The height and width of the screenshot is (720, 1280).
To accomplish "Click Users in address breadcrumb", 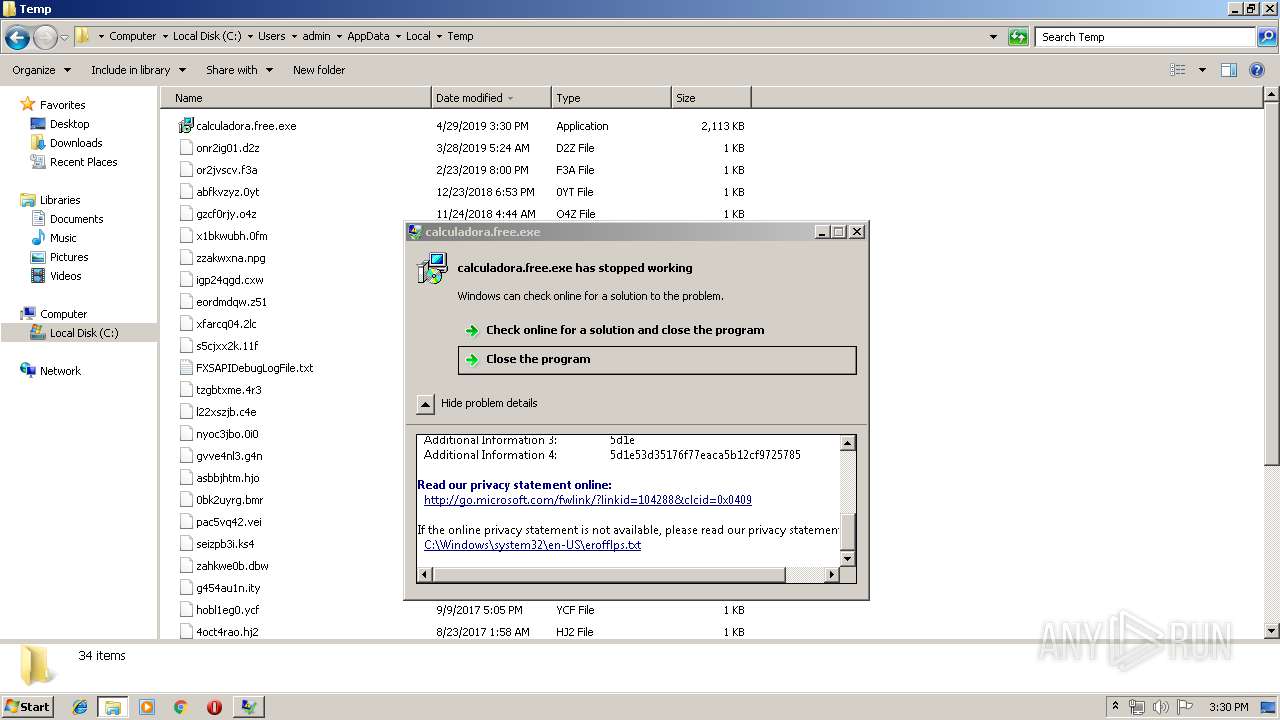I will (271, 36).
